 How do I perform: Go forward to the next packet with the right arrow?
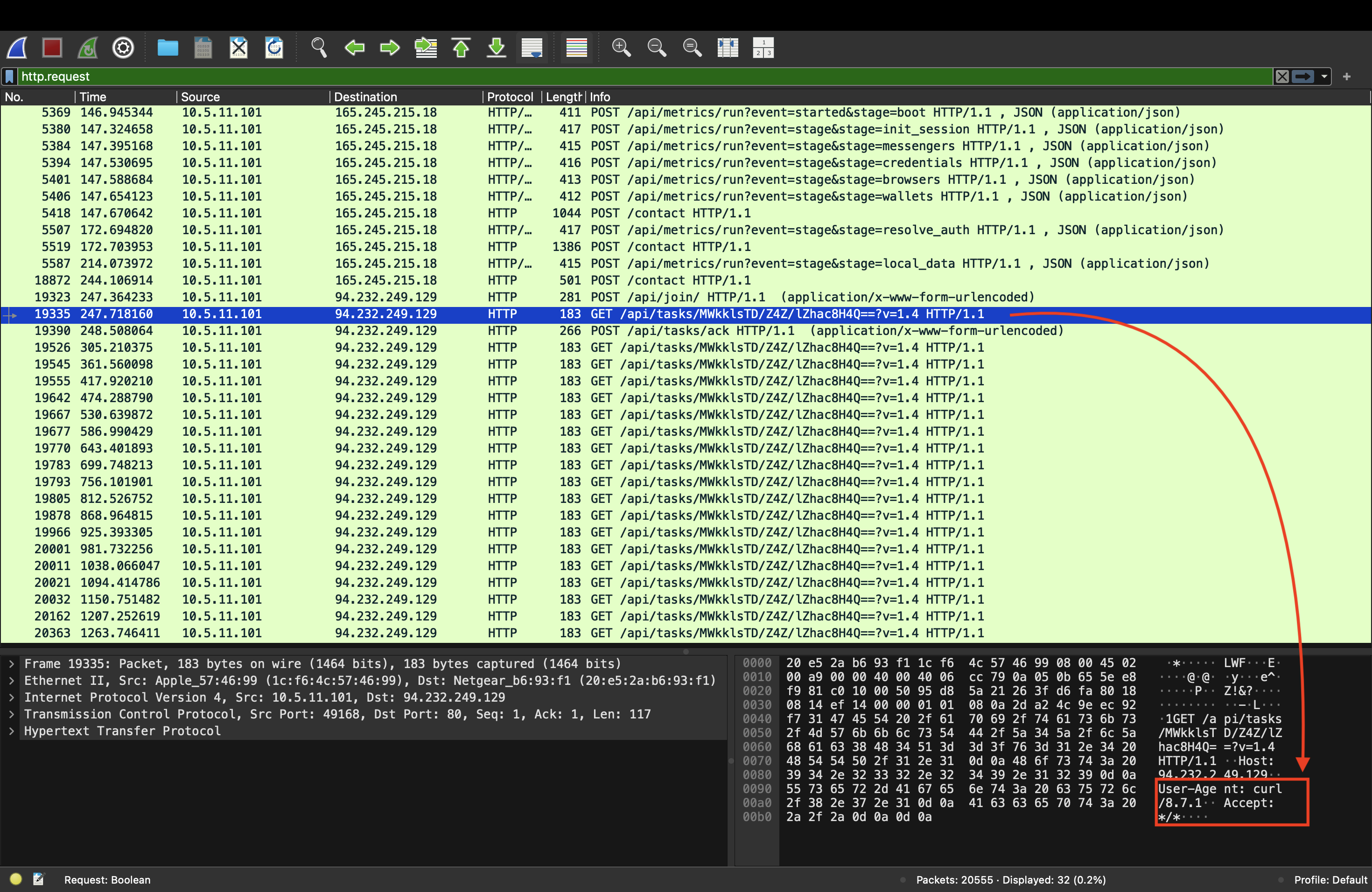tap(390, 48)
